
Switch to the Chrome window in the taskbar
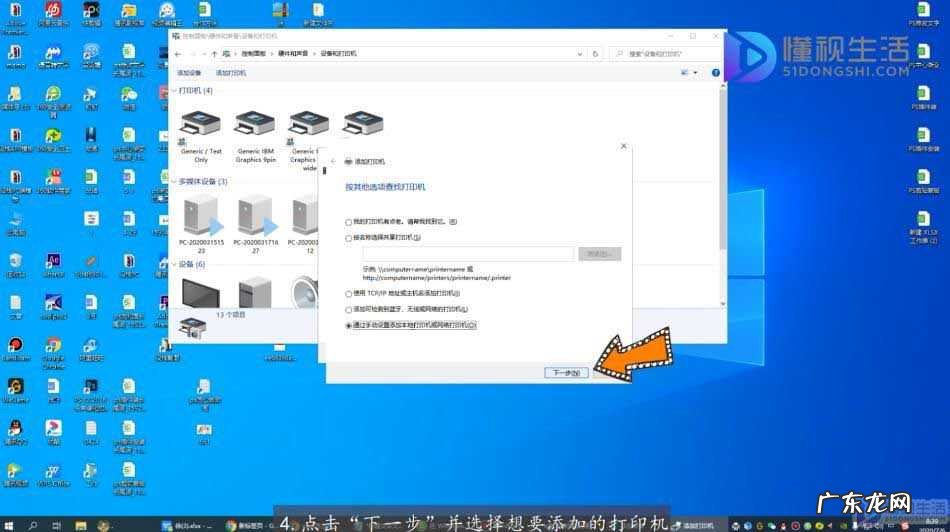coord(250,525)
